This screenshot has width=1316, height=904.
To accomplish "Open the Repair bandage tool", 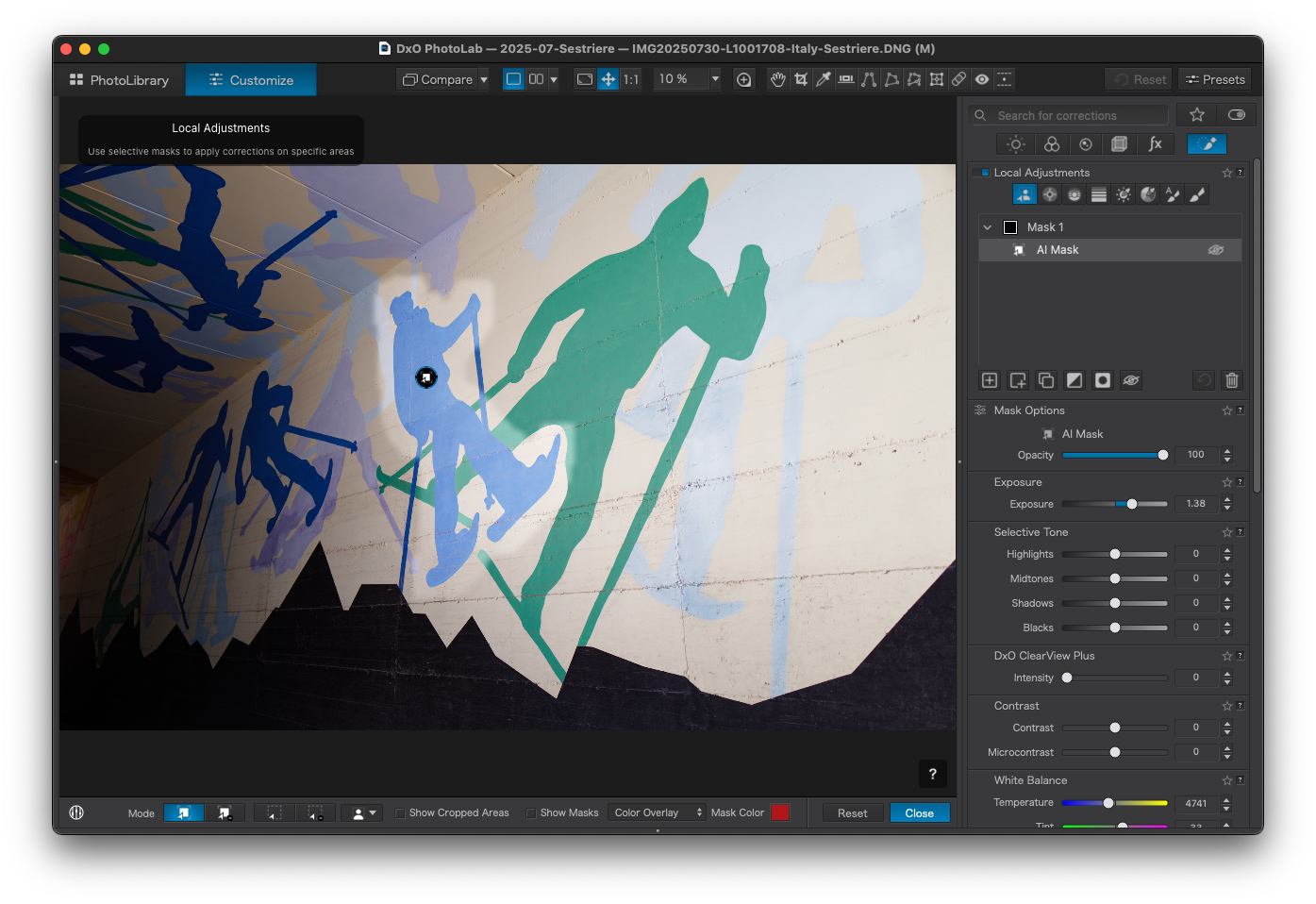I will [958, 79].
